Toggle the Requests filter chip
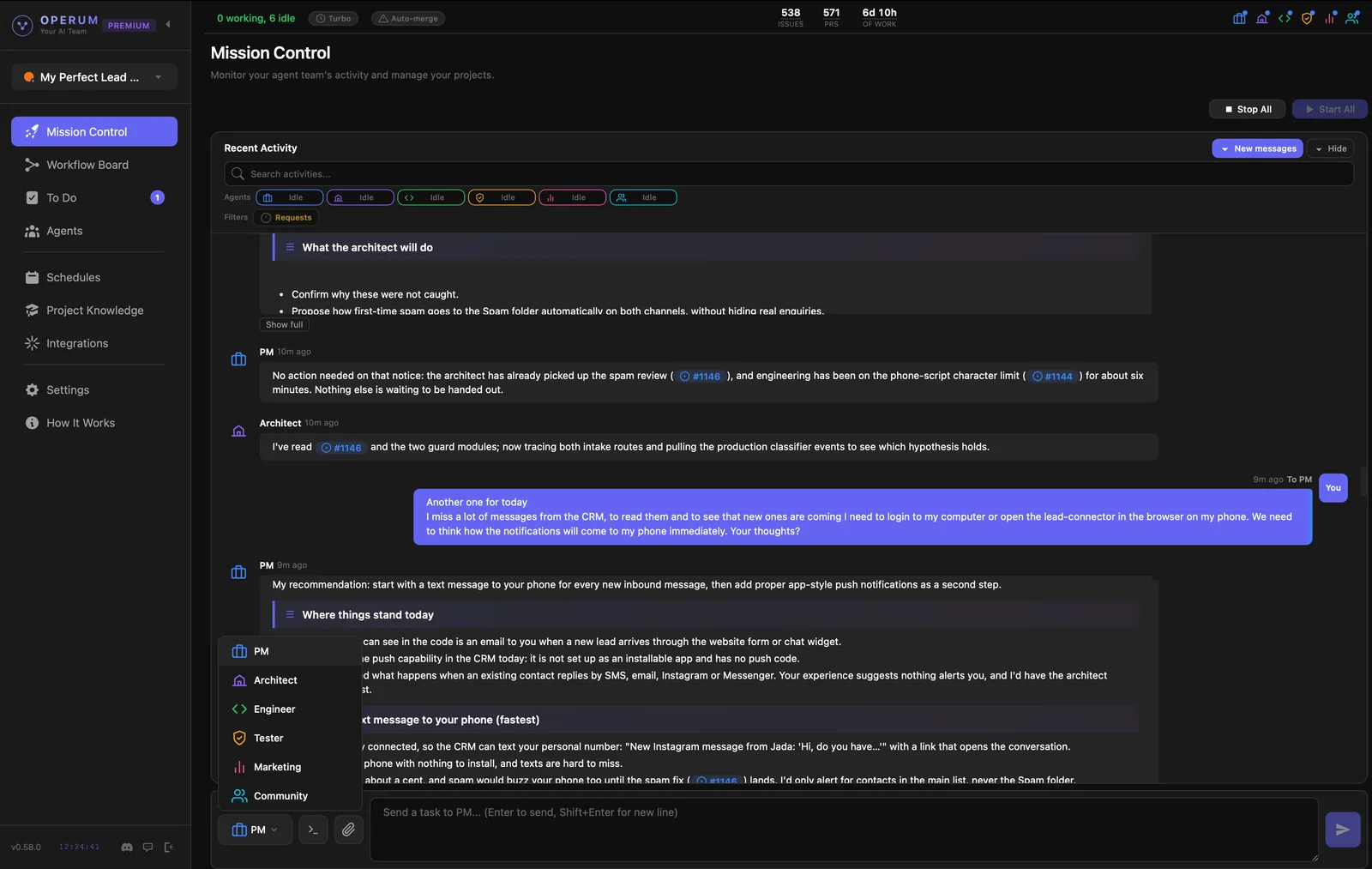Screen dimensions: 1372x869 (286, 218)
